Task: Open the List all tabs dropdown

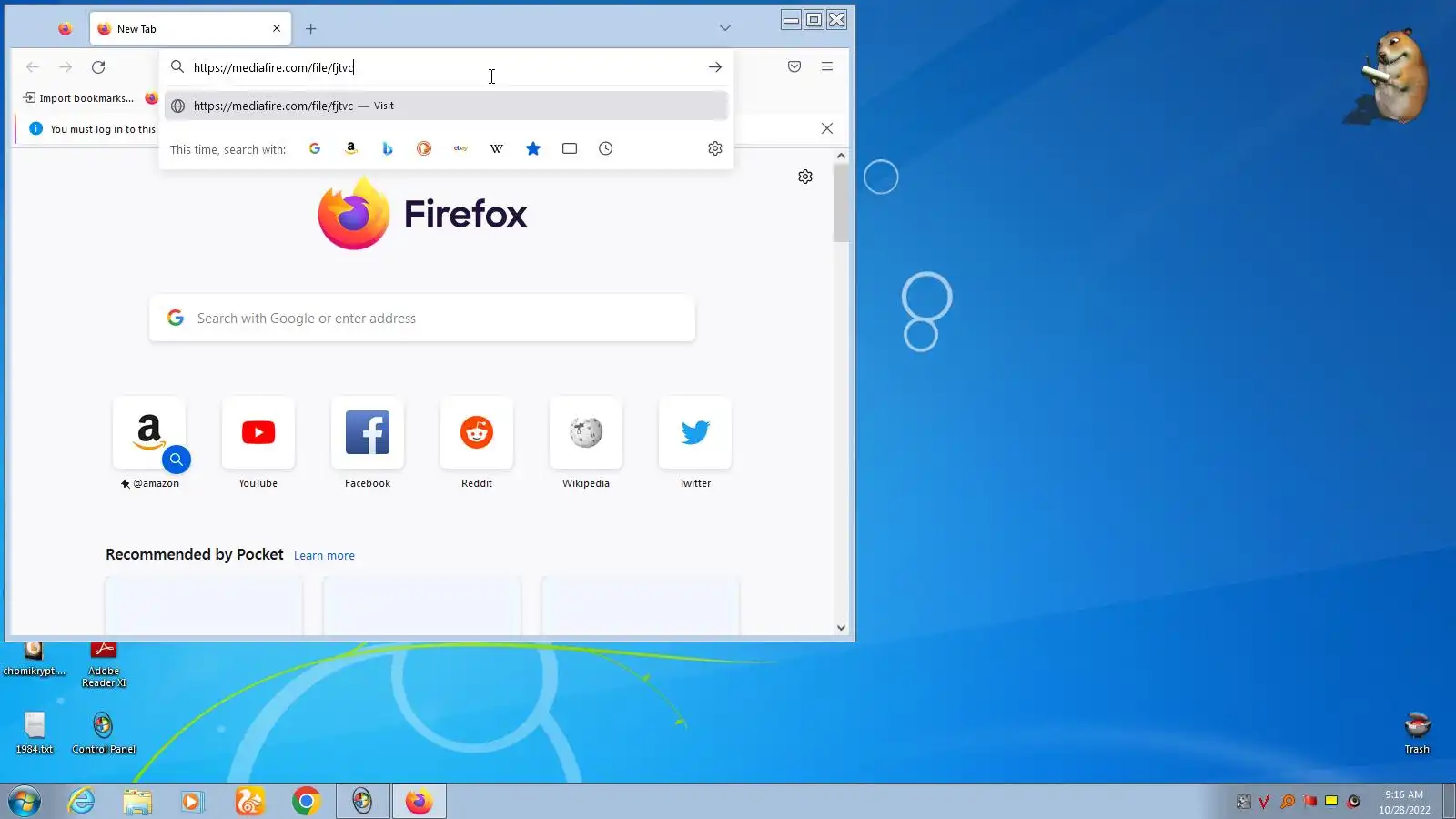Action: (x=725, y=28)
